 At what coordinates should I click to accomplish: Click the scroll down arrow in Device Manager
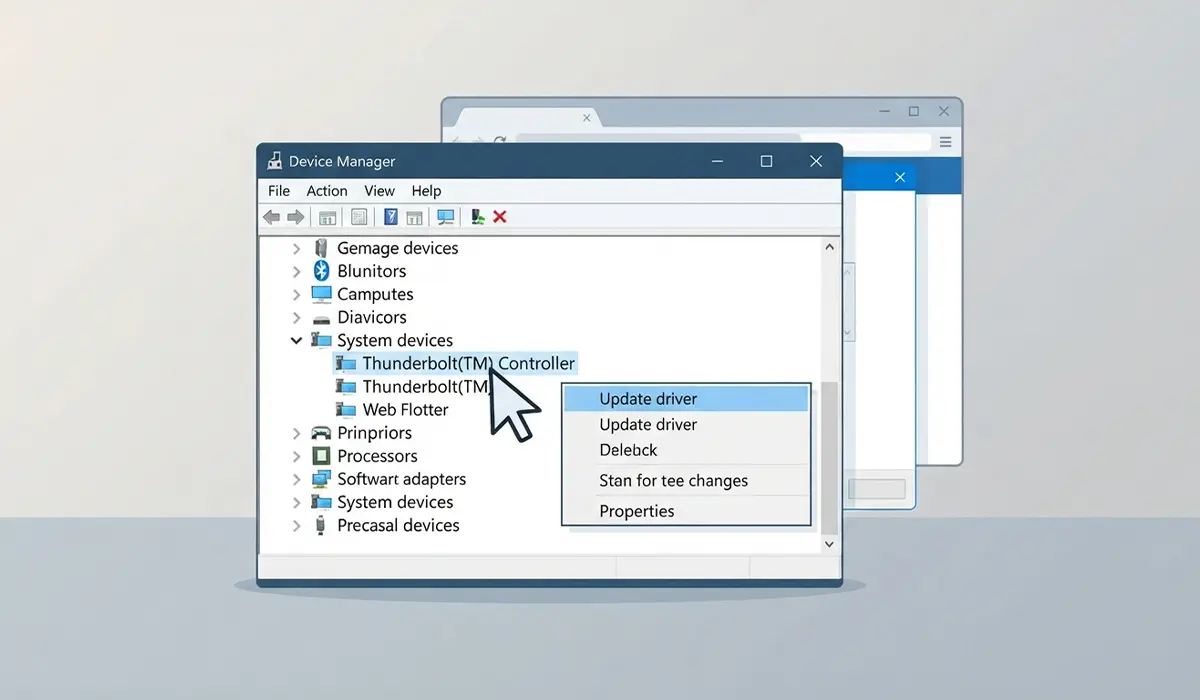point(829,543)
